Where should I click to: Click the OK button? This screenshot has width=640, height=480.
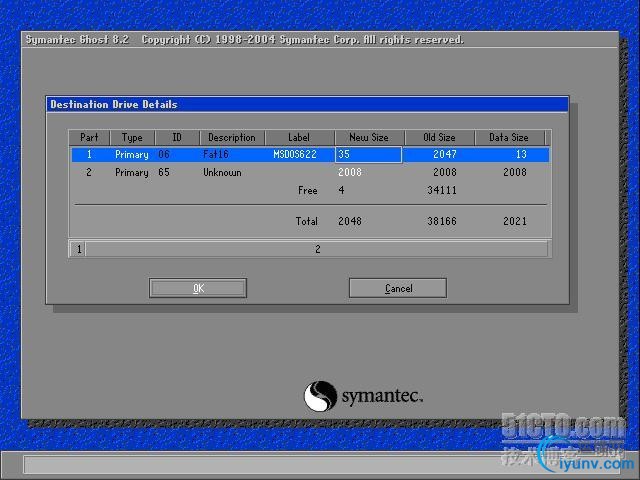click(x=198, y=288)
